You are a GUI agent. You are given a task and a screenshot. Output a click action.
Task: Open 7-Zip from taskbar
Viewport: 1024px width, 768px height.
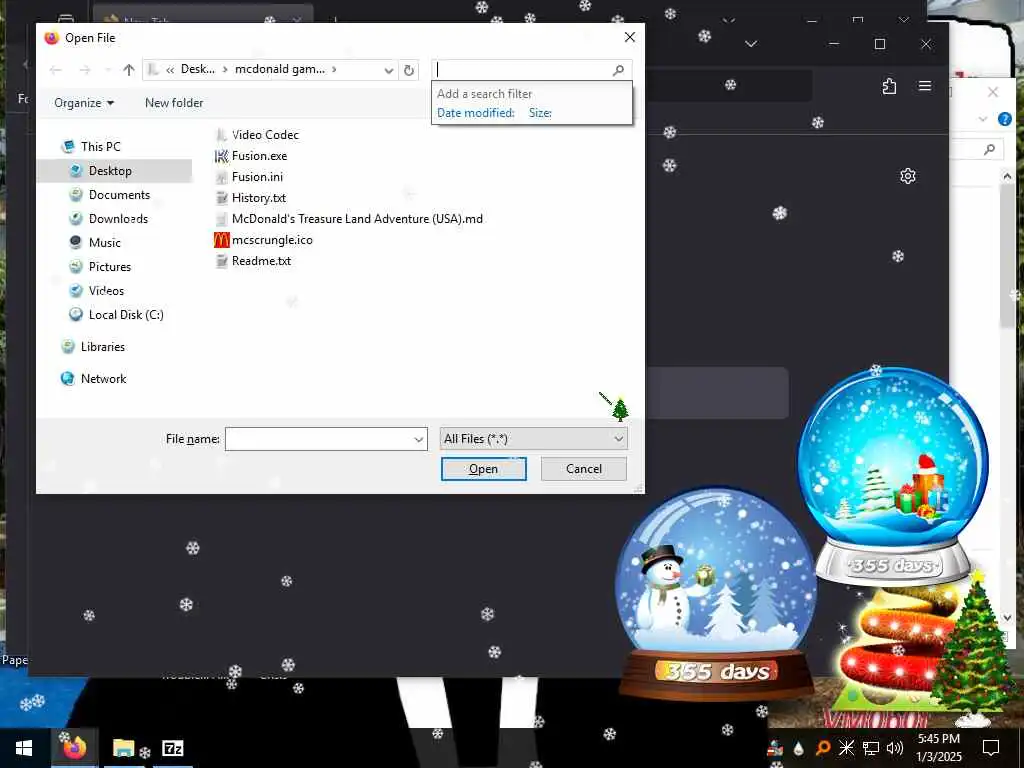pos(172,748)
